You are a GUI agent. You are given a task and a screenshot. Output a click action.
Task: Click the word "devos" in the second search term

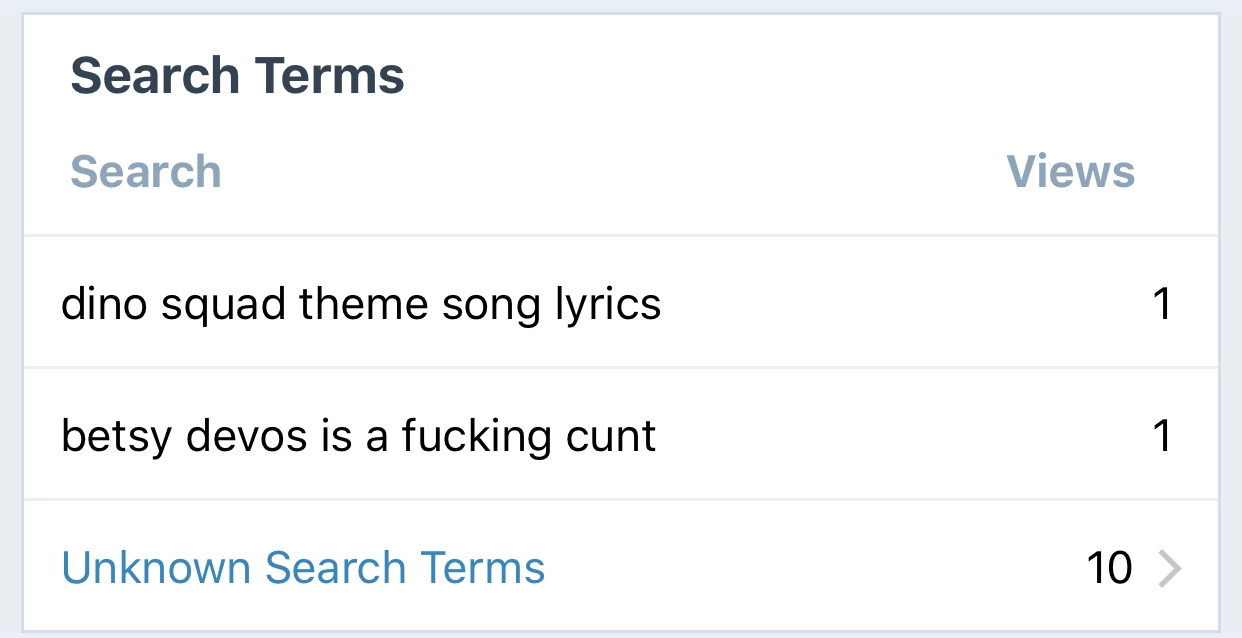(x=248, y=436)
